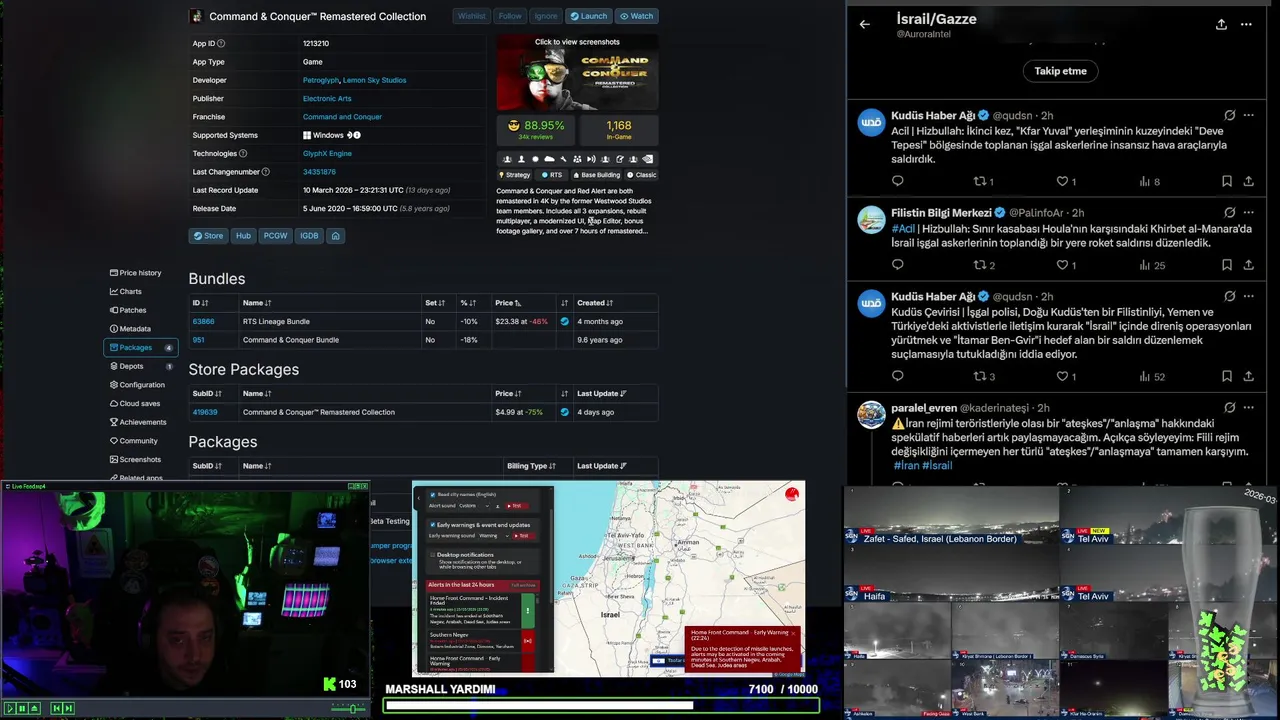Click the Takip etme button

[1060, 71]
